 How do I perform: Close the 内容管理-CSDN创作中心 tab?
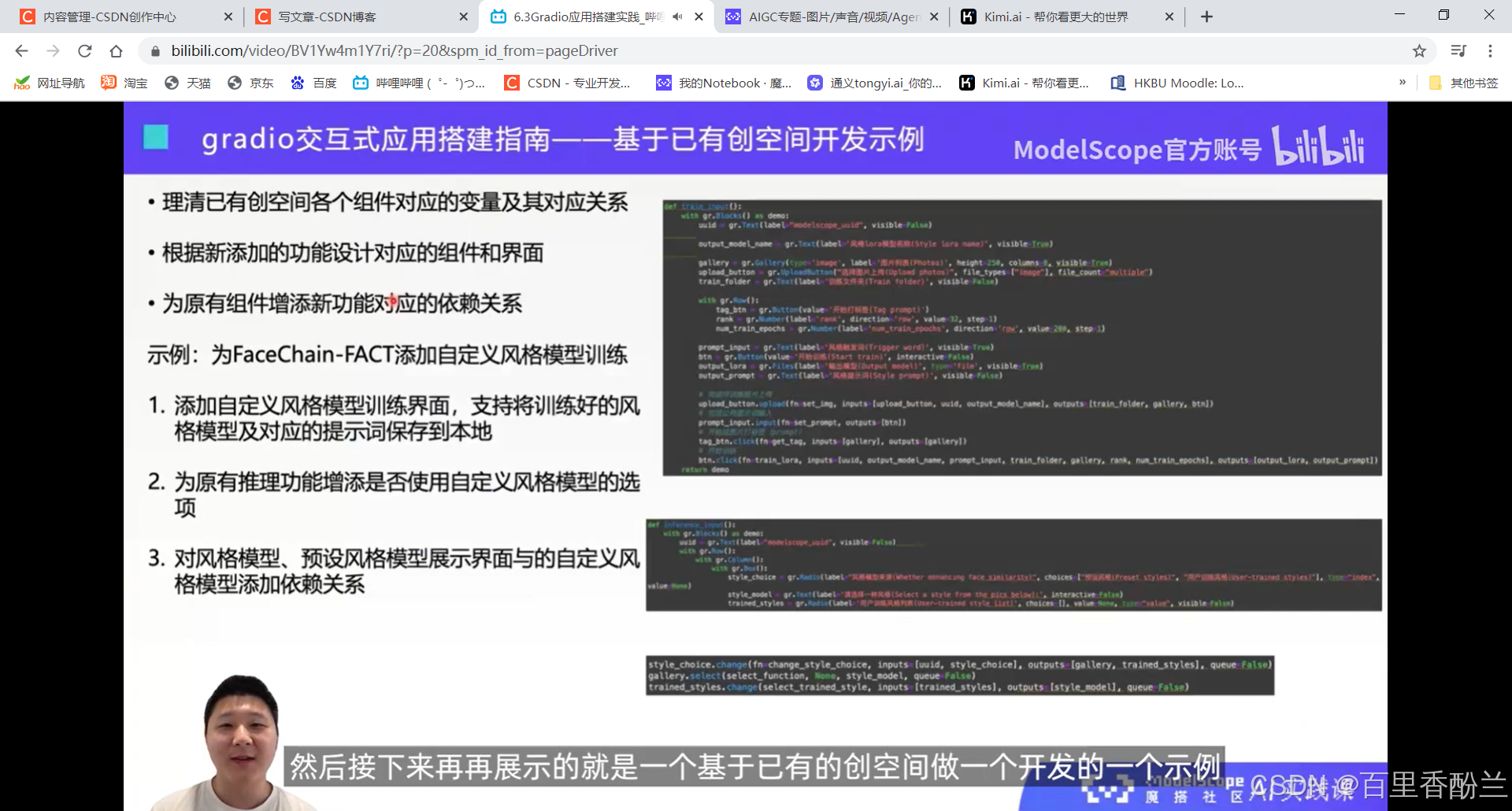[228, 17]
